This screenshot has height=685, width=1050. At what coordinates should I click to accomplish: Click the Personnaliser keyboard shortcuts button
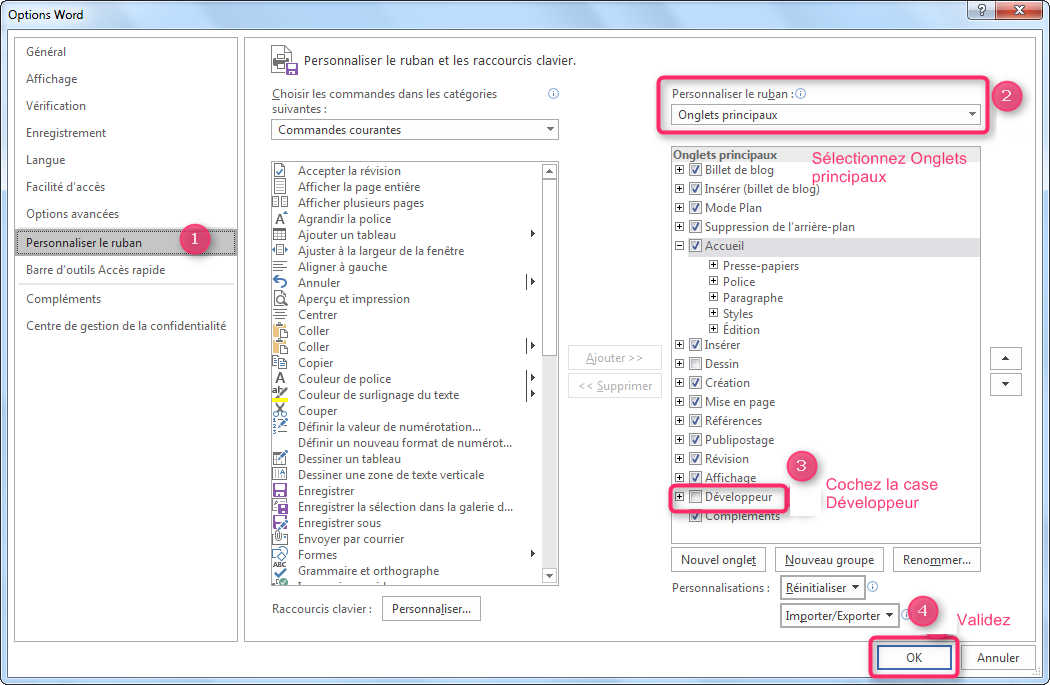point(431,609)
